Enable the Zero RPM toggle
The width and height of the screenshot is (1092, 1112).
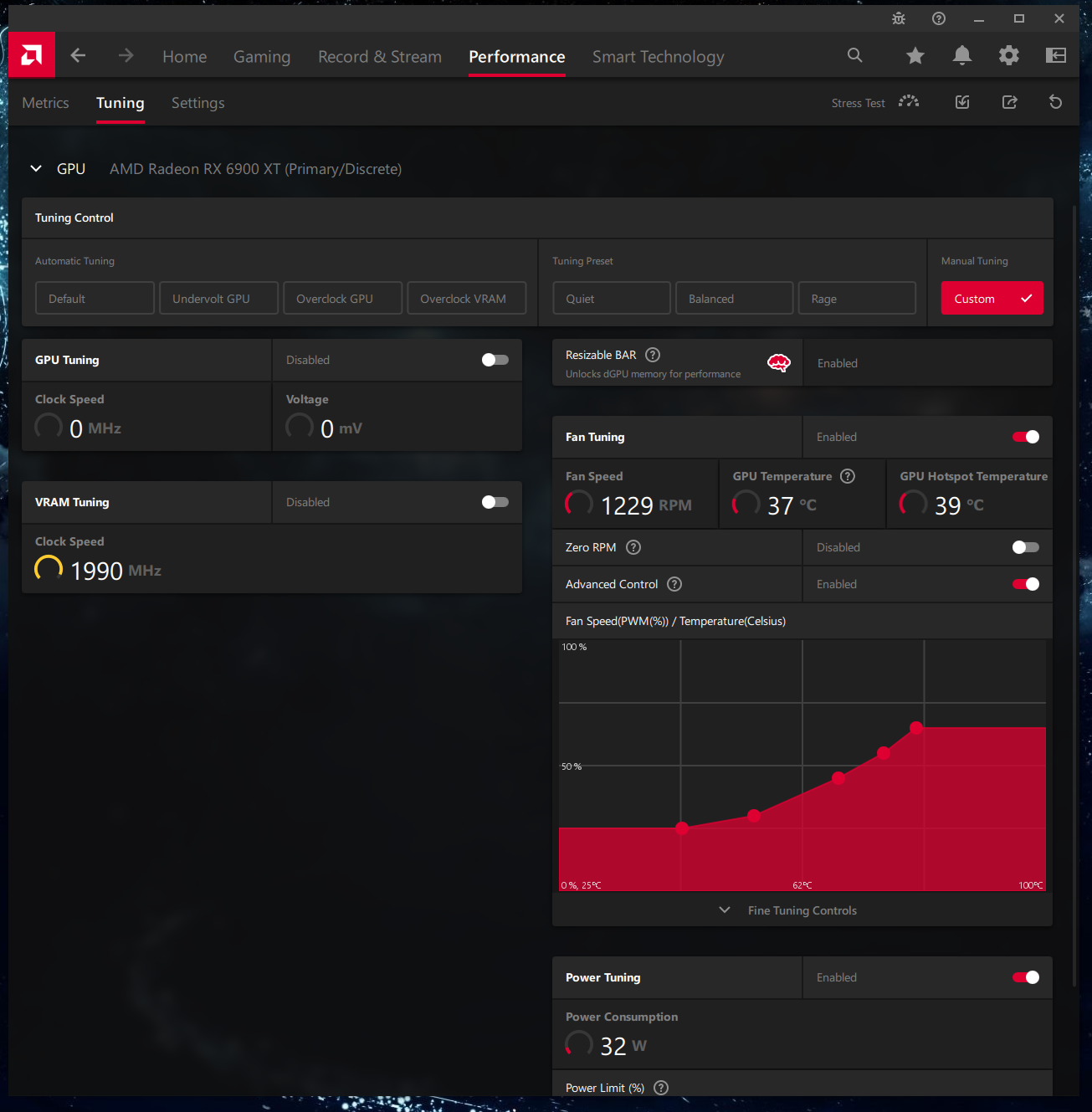tap(1025, 547)
